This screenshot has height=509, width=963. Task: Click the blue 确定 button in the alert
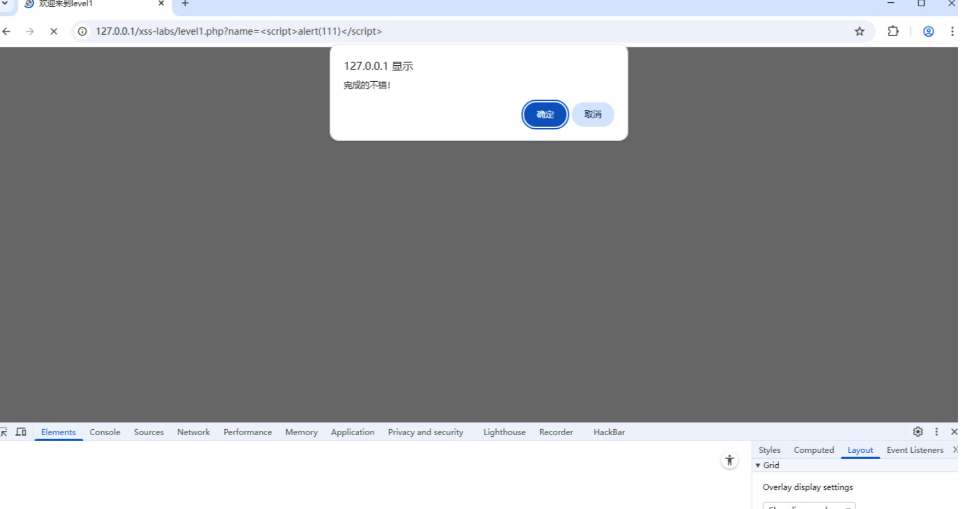tap(545, 114)
